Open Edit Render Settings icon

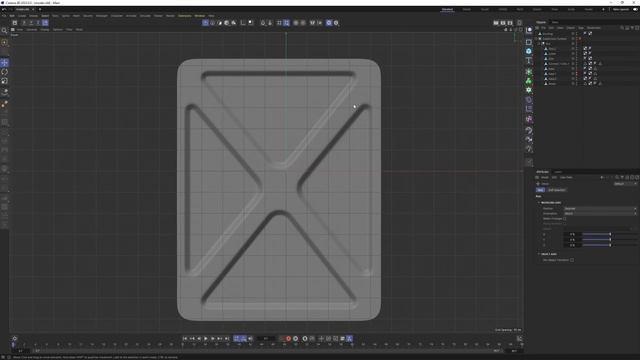(x=510, y=23)
